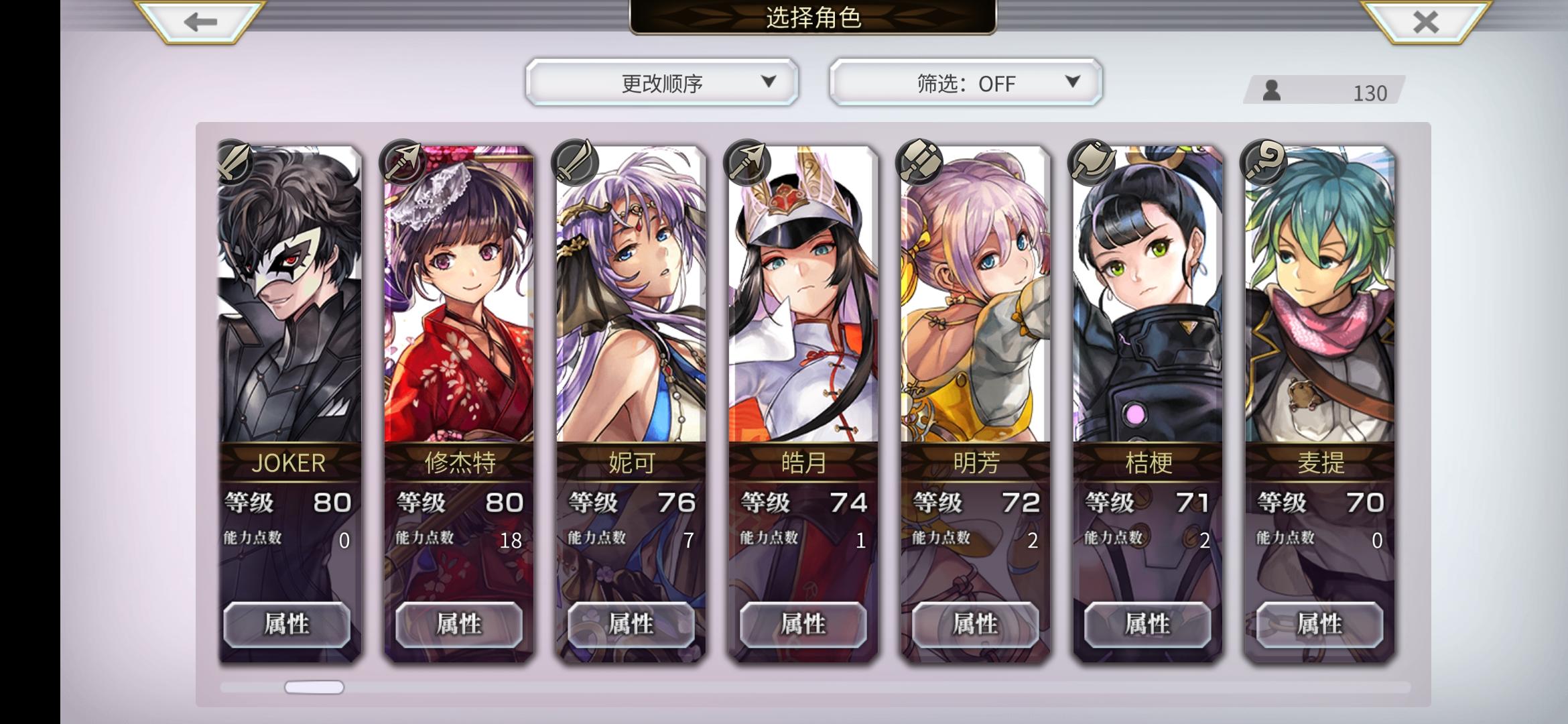Open 属性 for 修杰特

click(459, 624)
